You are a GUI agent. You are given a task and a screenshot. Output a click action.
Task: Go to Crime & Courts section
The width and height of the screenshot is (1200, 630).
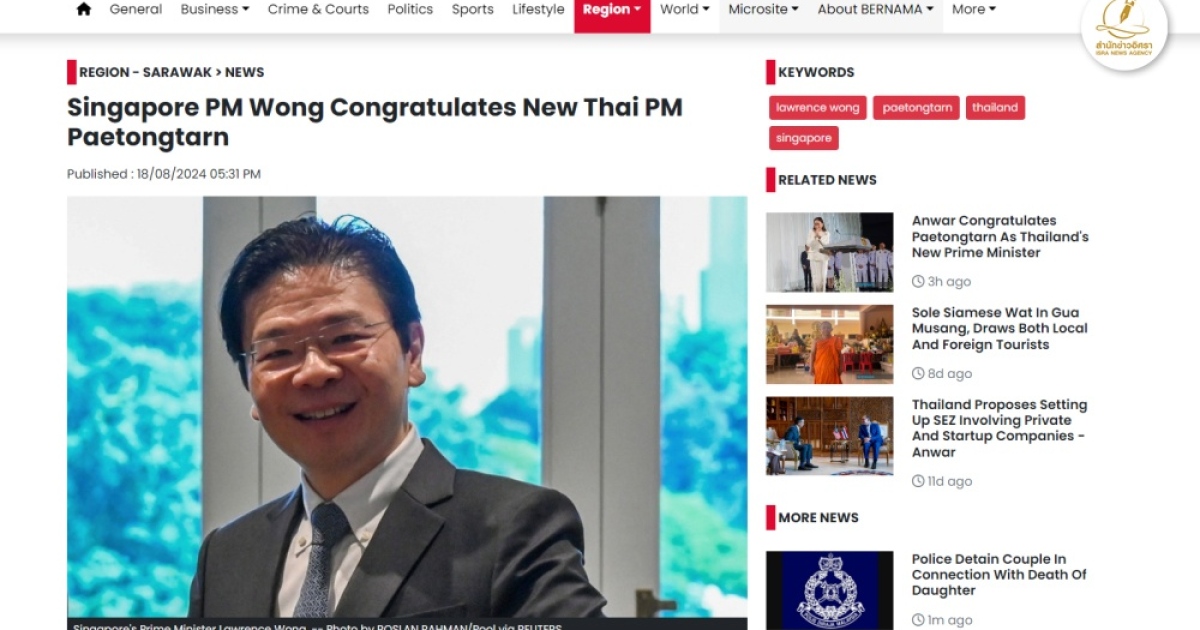click(318, 9)
